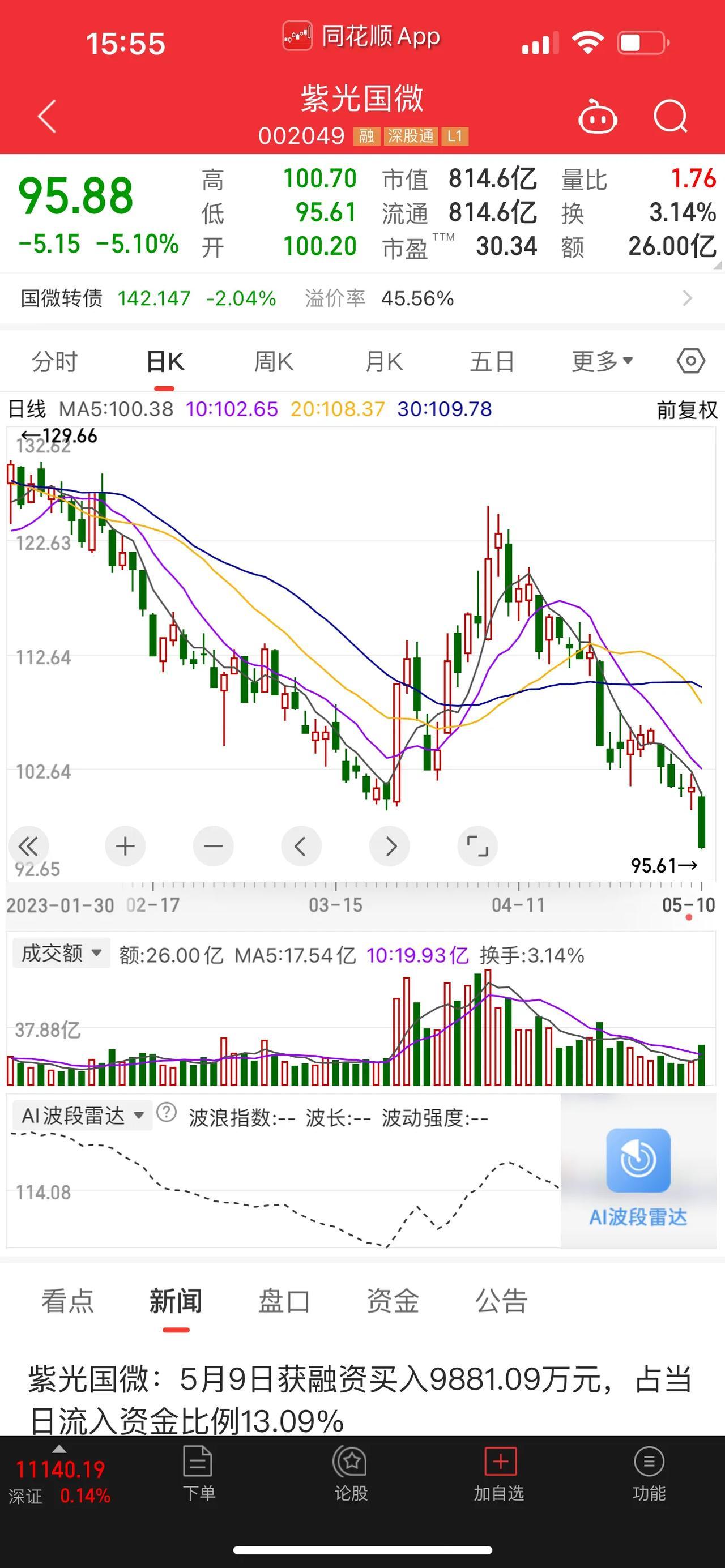
Task: Tap stock code 002049
Action: click(x=301, y=136)
